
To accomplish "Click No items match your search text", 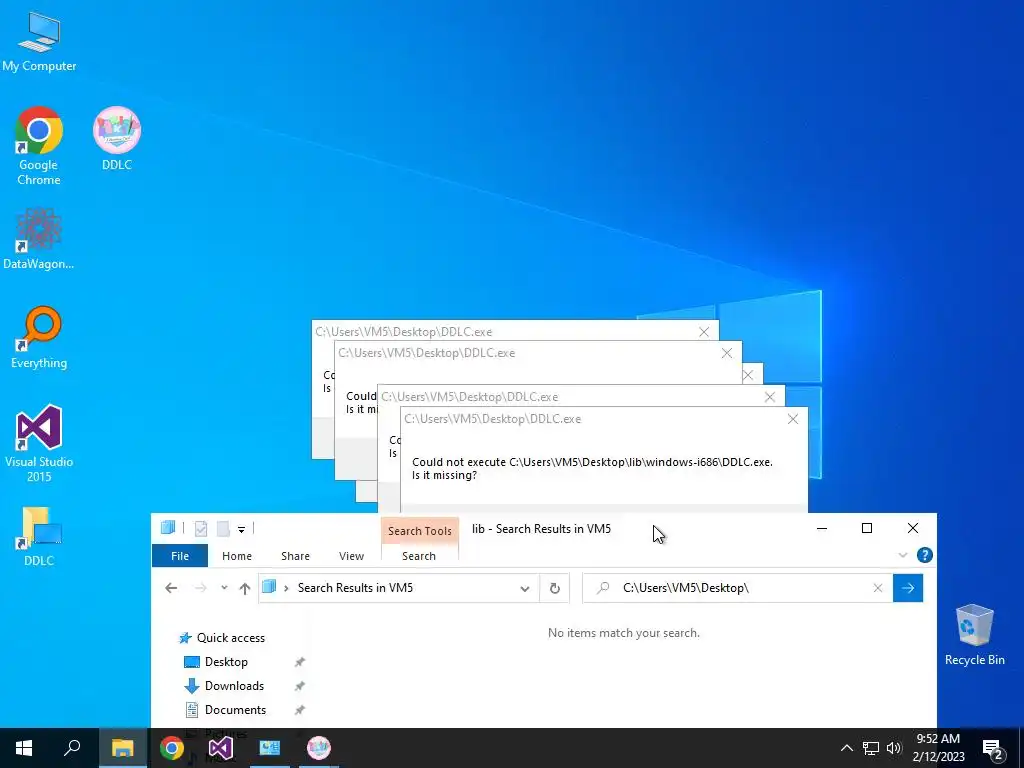I will (x=624, y=633).
